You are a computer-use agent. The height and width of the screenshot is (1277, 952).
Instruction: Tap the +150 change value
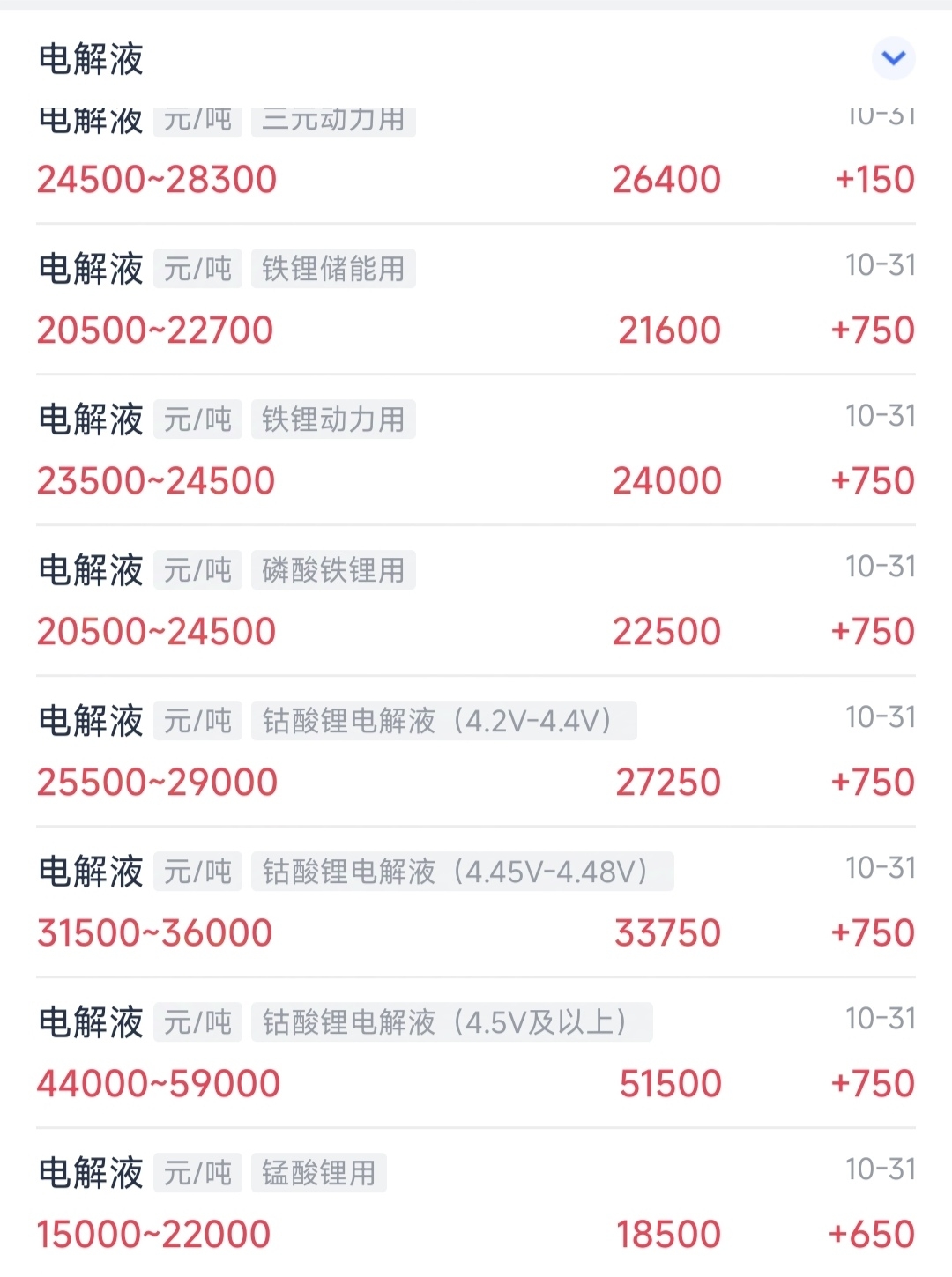[875, 180]
